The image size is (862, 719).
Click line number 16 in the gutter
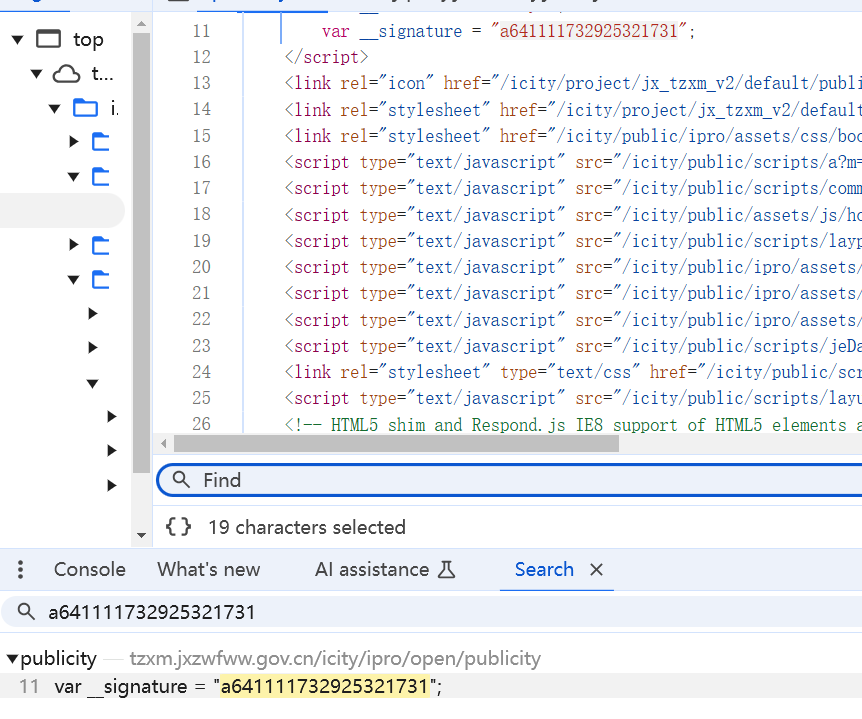tap(201, 162)
